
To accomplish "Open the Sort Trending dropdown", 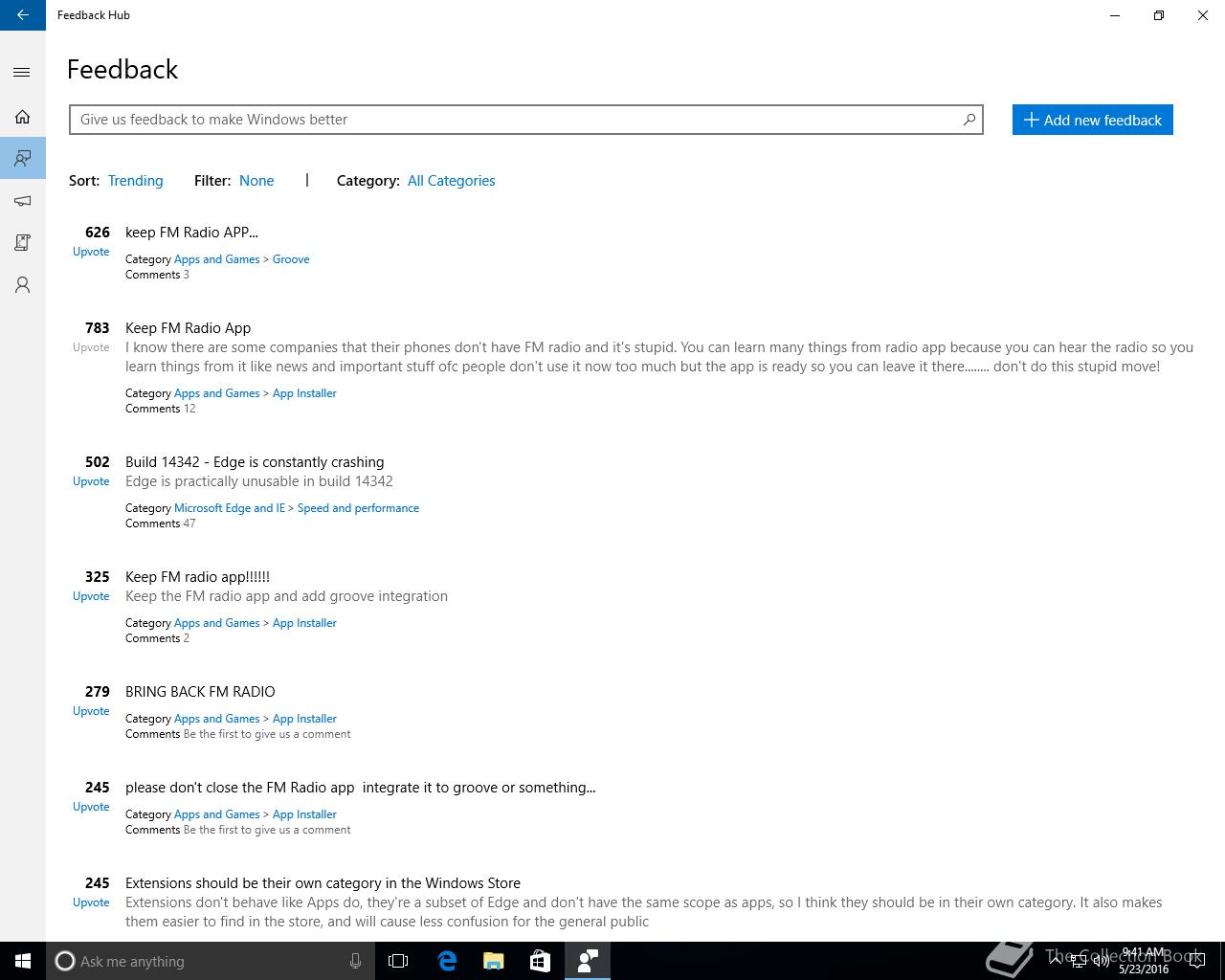I will (x=136, y=181).
